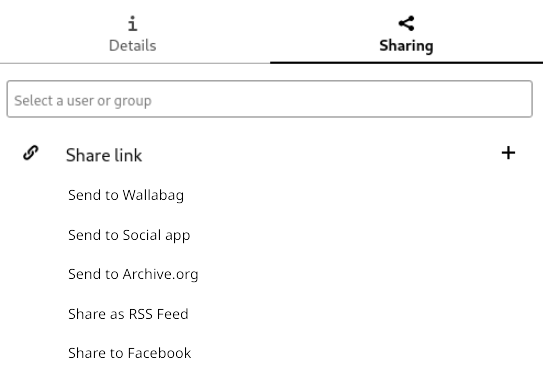The width and height of the screenshot is (543, 374).
Task: Click the RSS Feed text entry
Action: [x=158, y=314]
